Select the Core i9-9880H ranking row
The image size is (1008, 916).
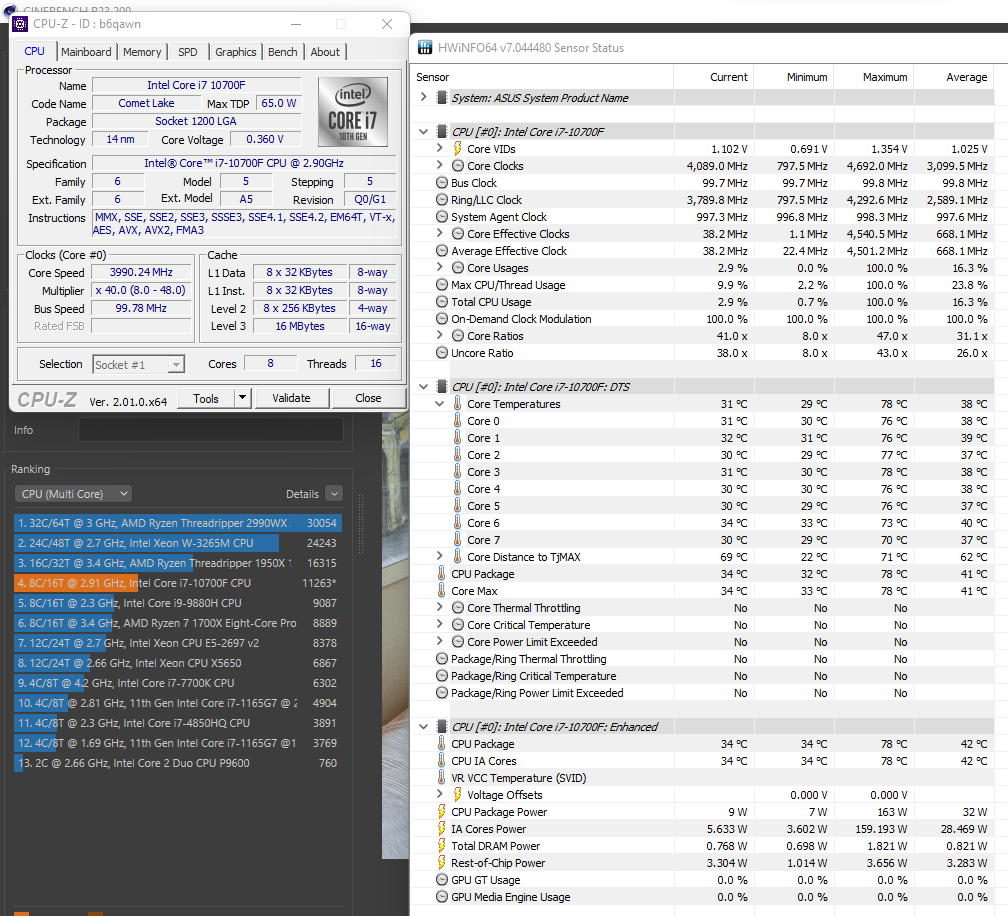pyautogui.click(x=177, y=603)
